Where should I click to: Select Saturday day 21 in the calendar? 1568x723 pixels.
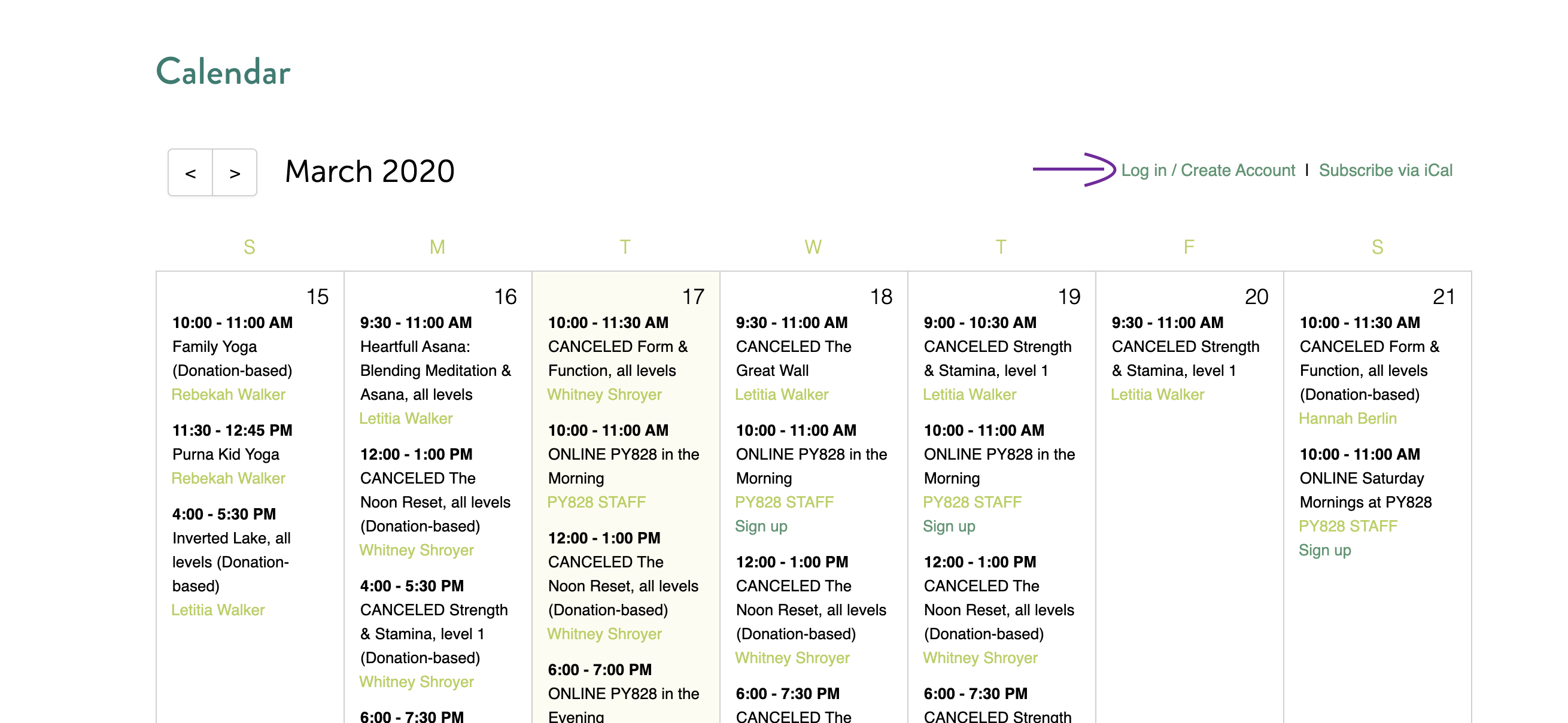pyautogui.click(x=1443, y=297)
